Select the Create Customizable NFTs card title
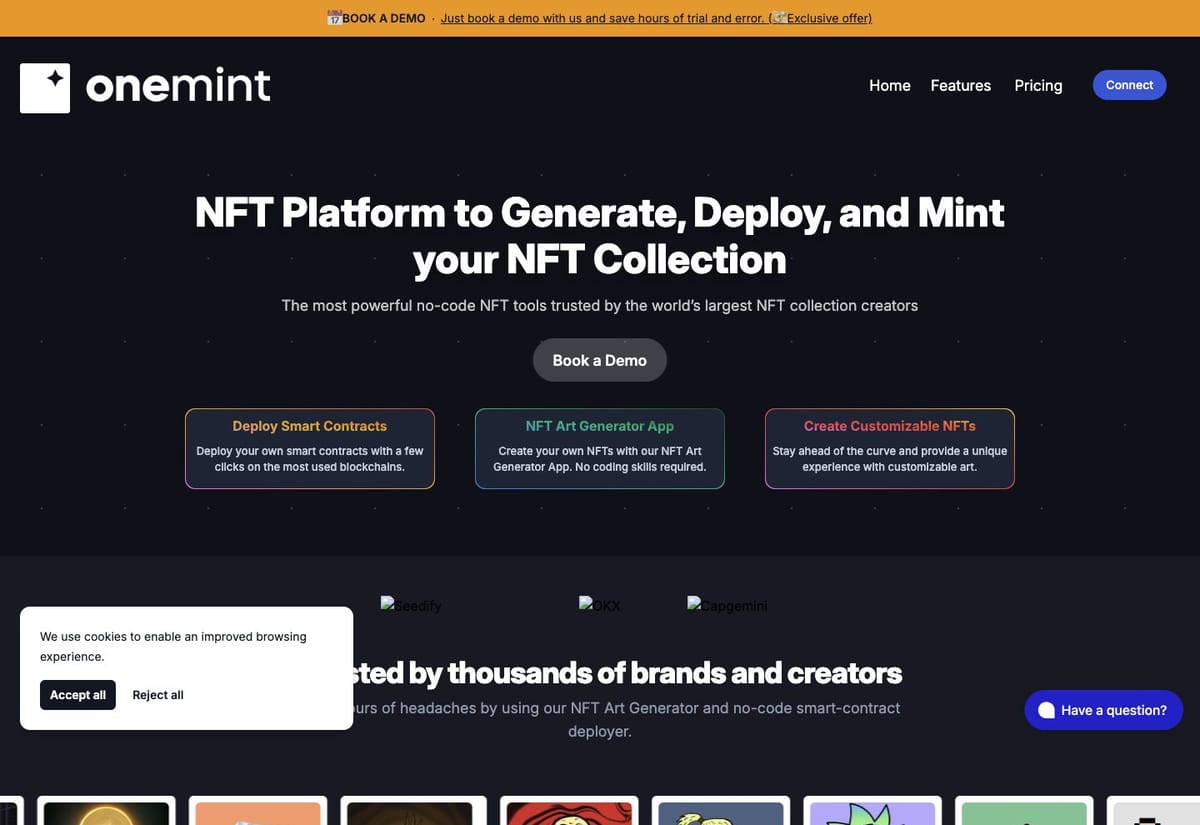1200x825 pixels. click(x=890, y=426)
